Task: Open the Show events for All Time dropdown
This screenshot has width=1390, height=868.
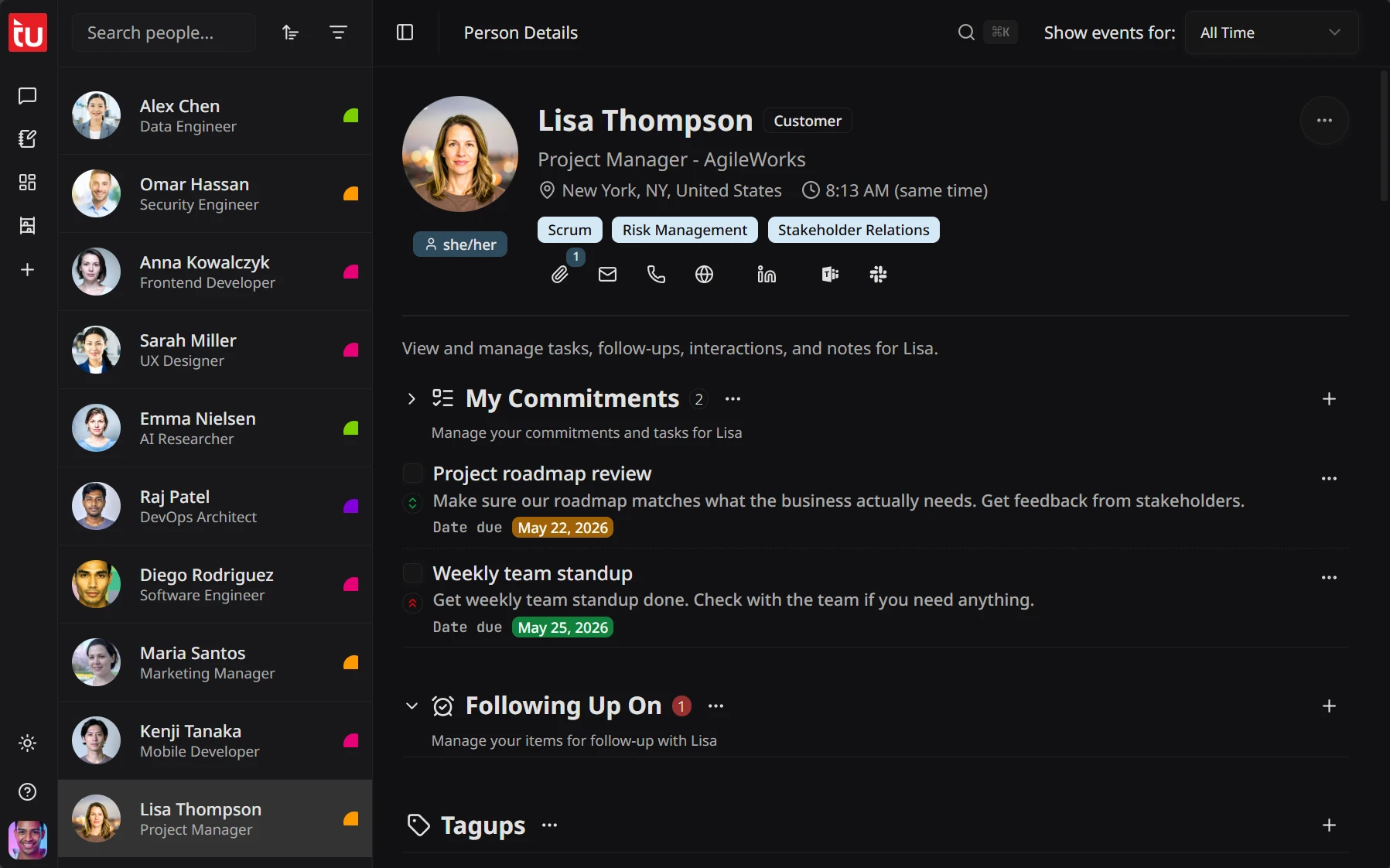Action: [x=1271, y=32]
